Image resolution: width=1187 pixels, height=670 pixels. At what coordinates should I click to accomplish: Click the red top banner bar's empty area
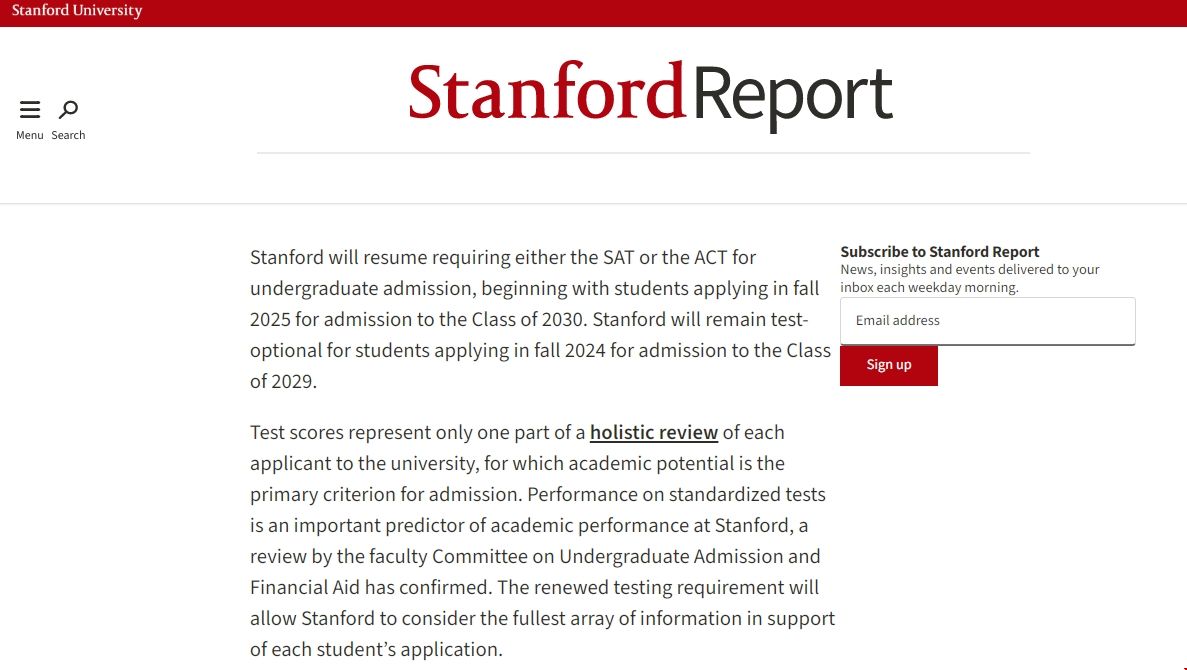700,13
